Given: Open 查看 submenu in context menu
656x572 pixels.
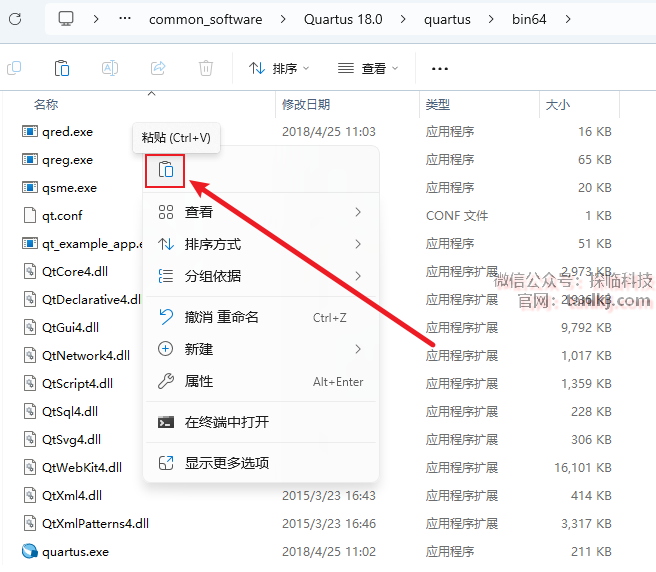Looking at the screenshot, I should [x=261, y=212].
